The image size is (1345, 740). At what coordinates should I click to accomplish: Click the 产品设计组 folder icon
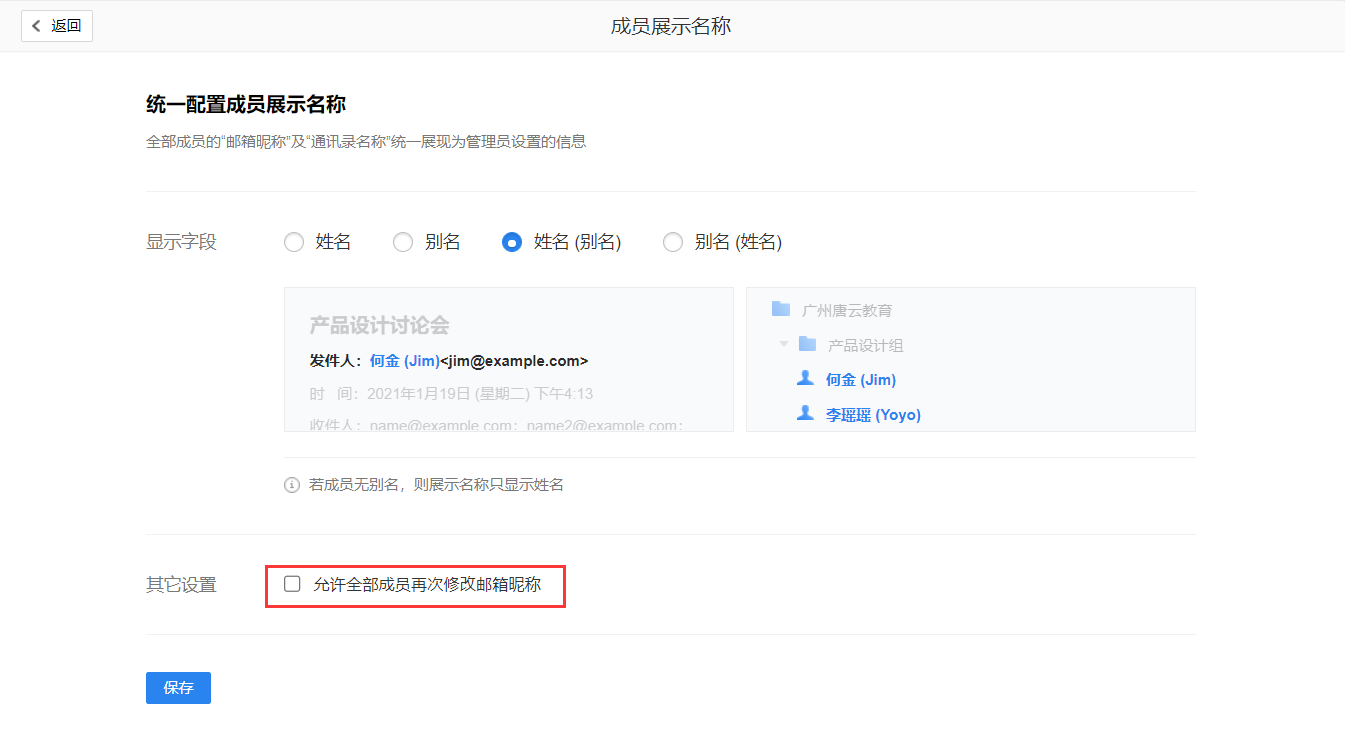click(807, 345)
